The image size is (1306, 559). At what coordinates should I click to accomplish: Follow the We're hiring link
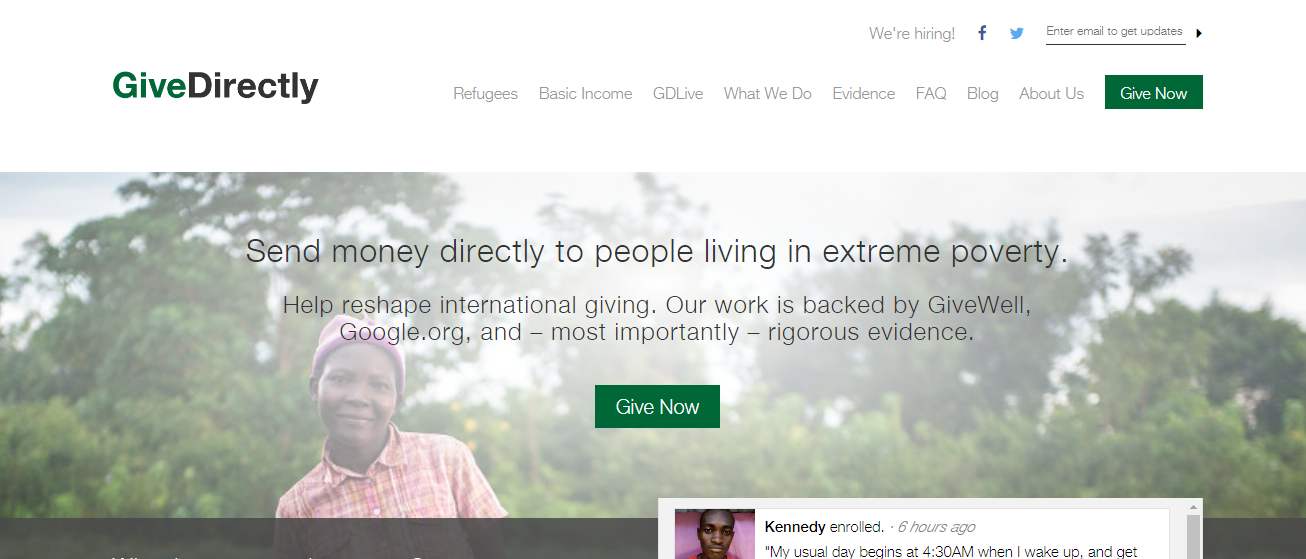912,34
